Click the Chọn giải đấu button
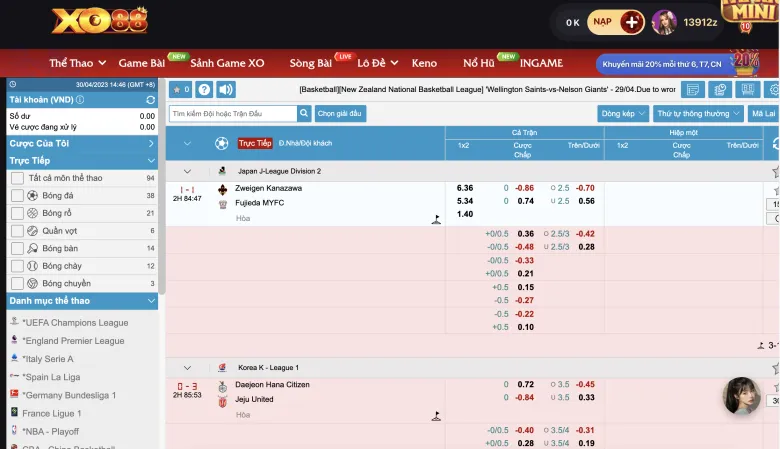This screenshot has height=449, width=780. coord(340,113)
